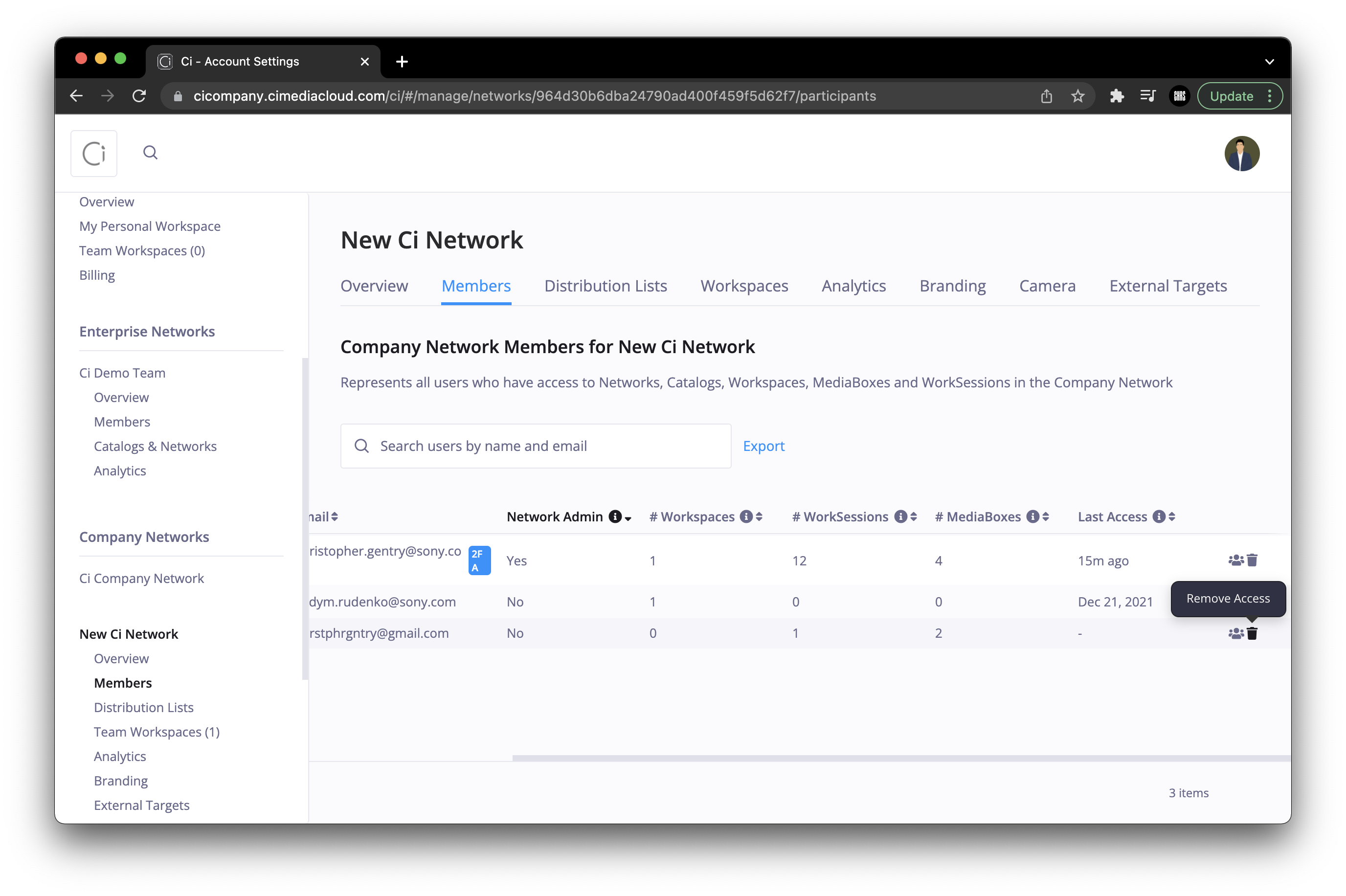Screen dimensions: 1346x896
Task: Open Catalogs & Networks under Ci Demo Team
Action: [x=156, y=446]
